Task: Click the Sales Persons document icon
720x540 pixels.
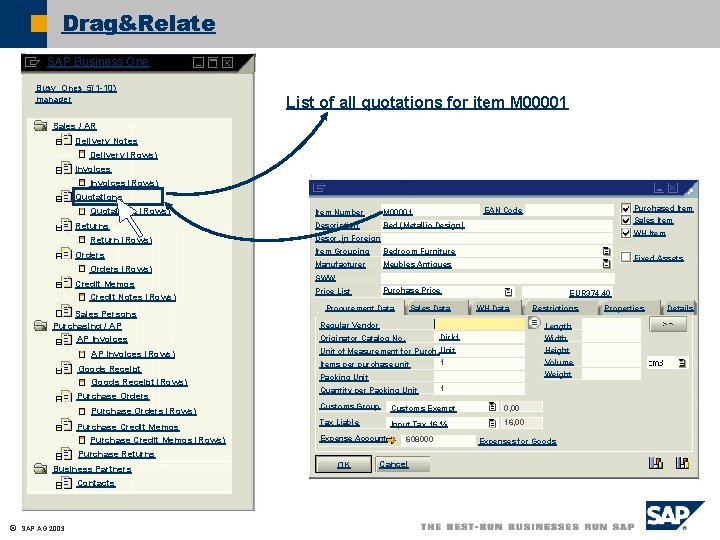Action: [64, 312]
